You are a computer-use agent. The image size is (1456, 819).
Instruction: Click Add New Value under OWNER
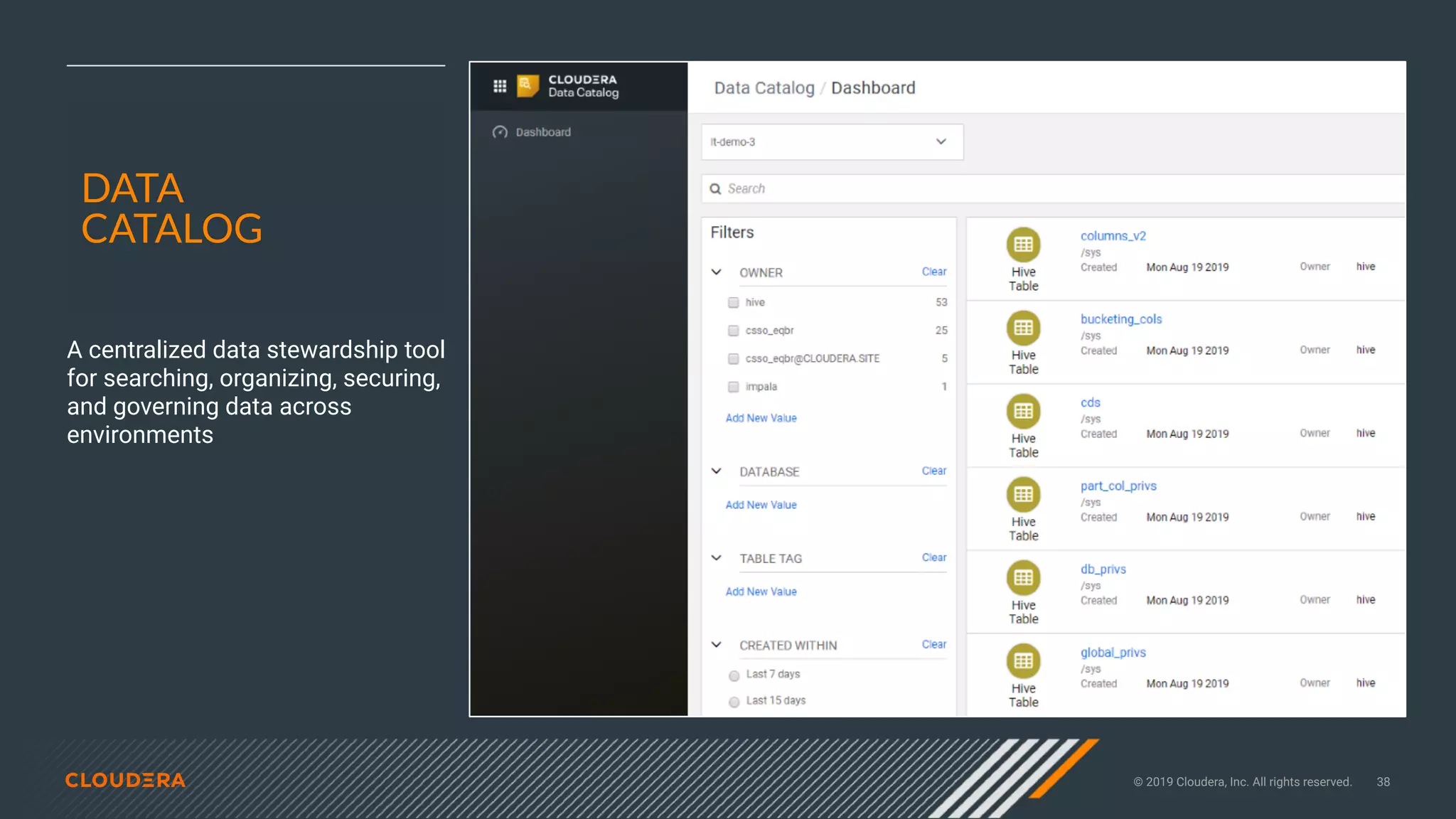tap(761, 418)
